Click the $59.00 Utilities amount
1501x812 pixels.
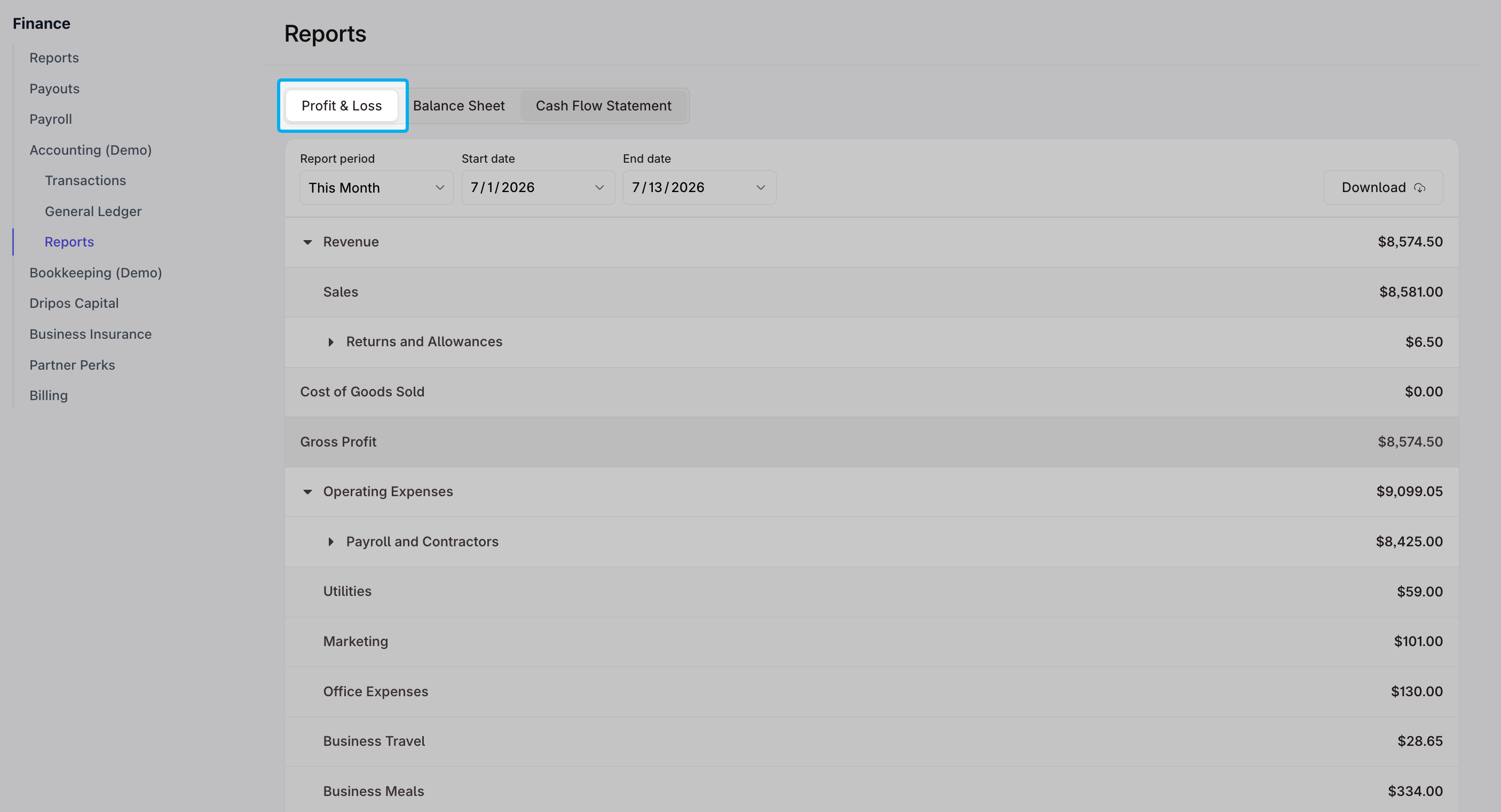point(1419,591)
